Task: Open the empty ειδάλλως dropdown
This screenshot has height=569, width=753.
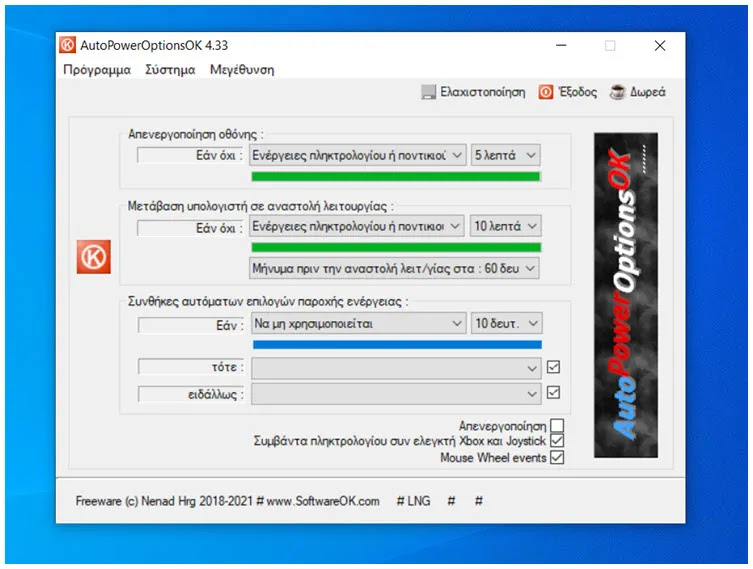Action: 396,394
